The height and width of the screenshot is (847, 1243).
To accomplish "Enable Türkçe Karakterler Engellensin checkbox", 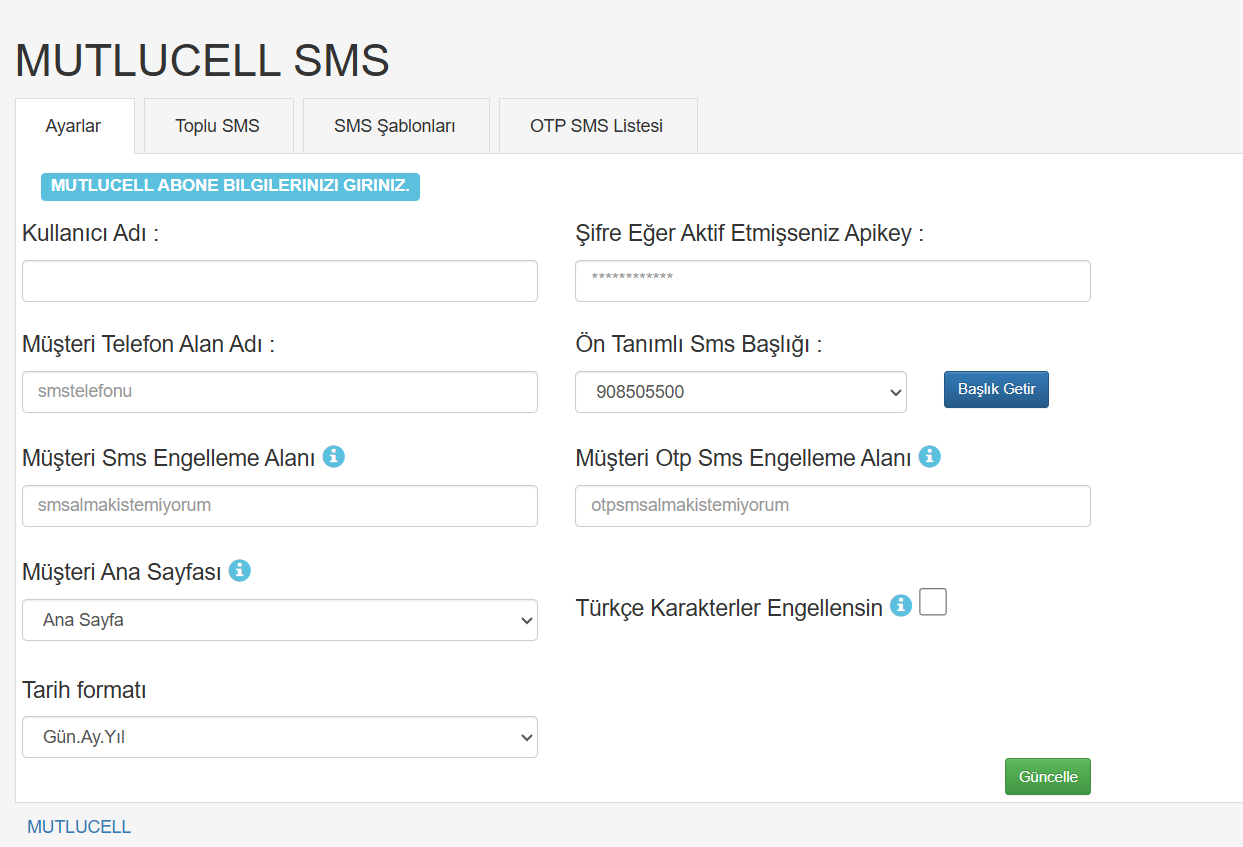I will pyautogui.click(x=933, y=602).
